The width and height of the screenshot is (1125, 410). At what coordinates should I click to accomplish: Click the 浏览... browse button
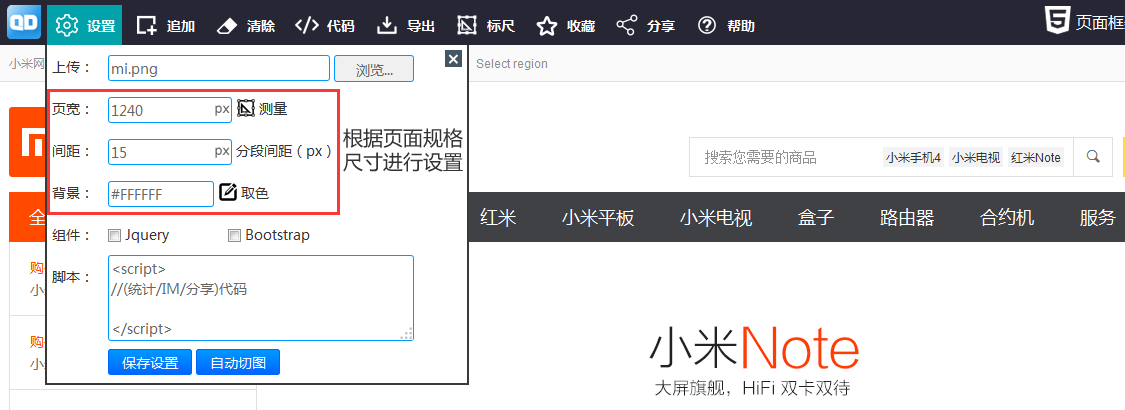(x=374, y=69)
